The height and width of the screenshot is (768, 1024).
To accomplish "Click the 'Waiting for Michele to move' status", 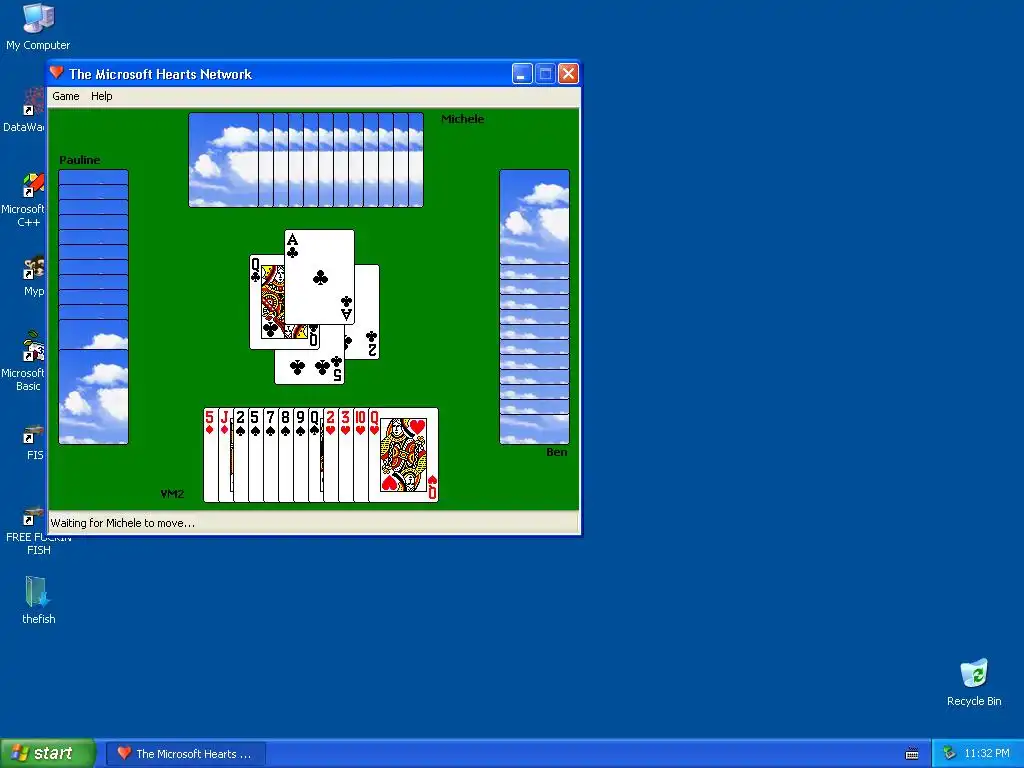I will [123, 523].
